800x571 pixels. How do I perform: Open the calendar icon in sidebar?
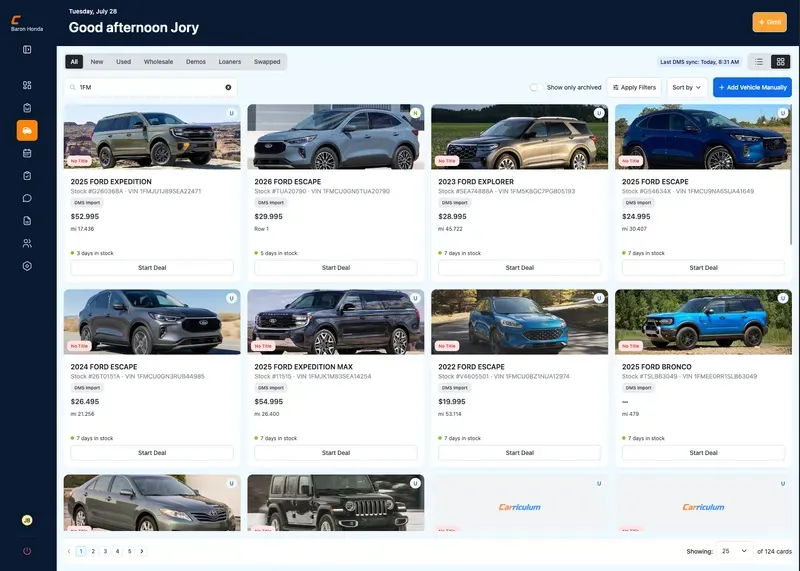(27, 153)
